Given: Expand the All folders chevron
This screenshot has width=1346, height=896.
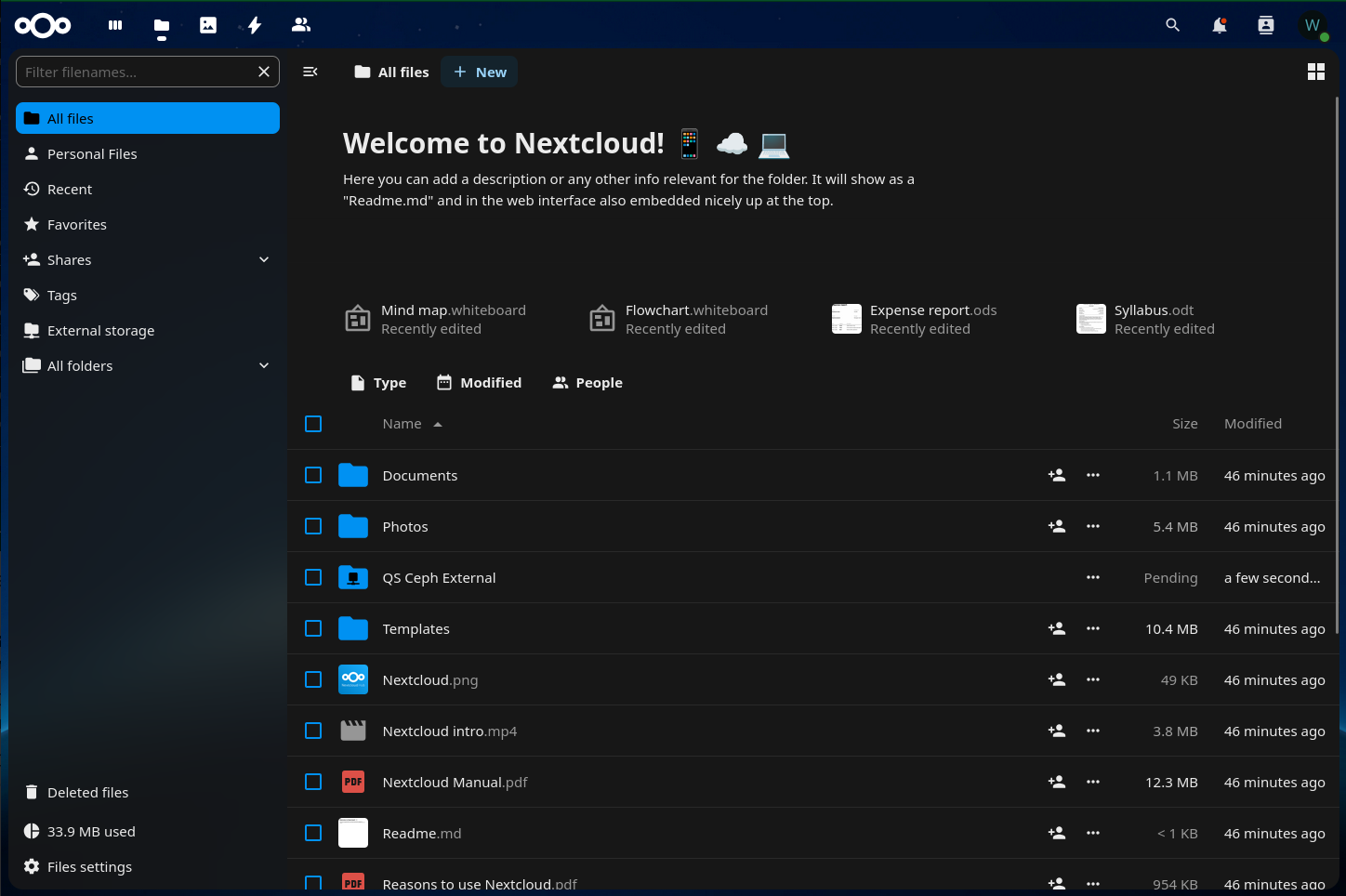Looking at the screenshot, I should click(264, 365).
